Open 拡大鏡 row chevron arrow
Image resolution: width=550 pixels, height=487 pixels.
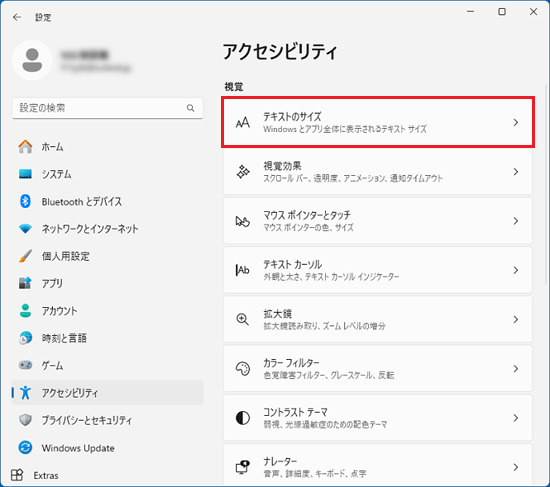(x=516, y=319)
